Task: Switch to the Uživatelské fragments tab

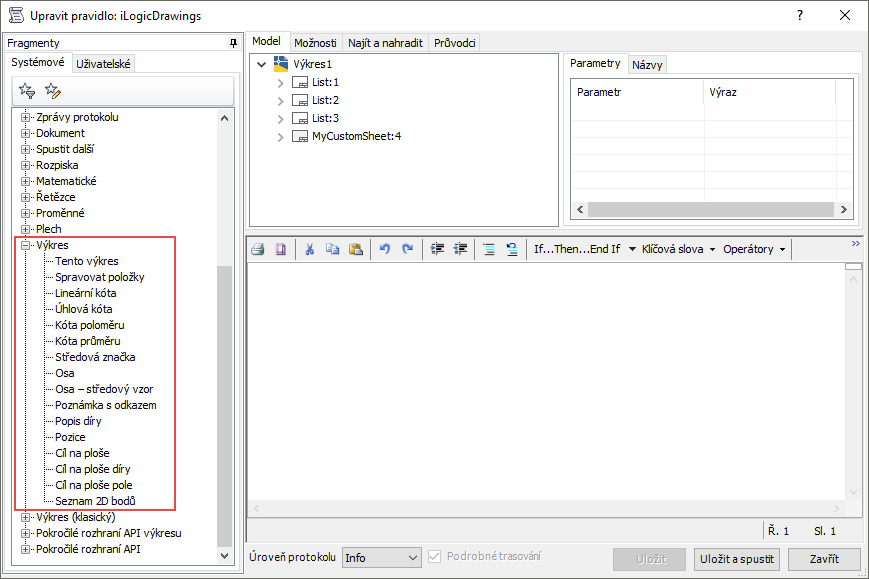Action: pos(103,64)
